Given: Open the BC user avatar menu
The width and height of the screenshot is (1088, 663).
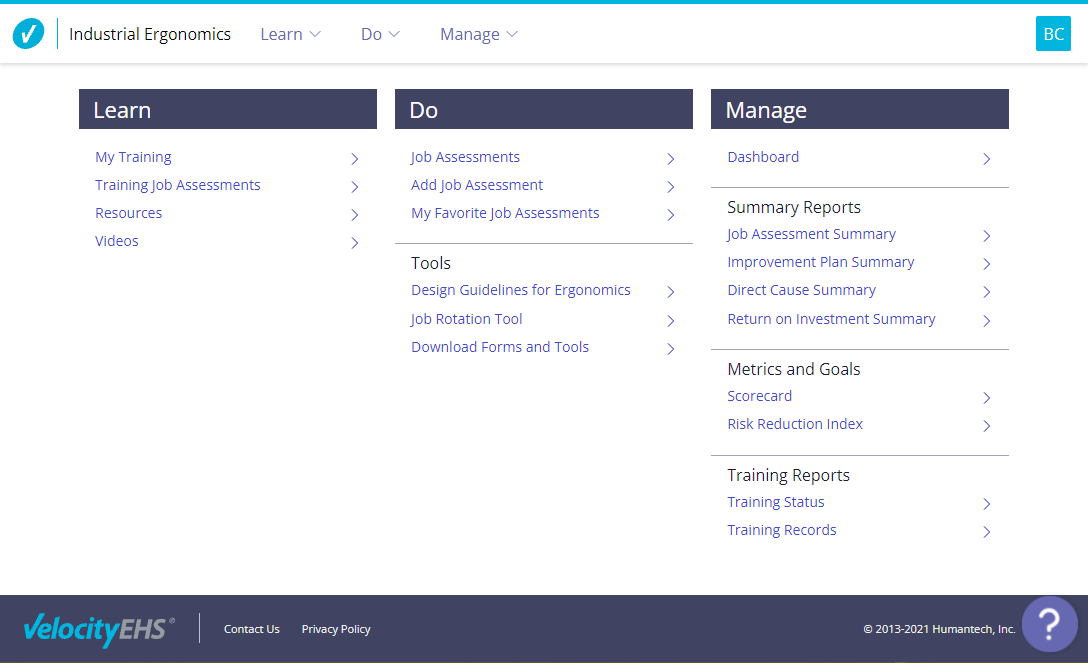Looking at the screenshot, I should click(x=1053, y=34).
